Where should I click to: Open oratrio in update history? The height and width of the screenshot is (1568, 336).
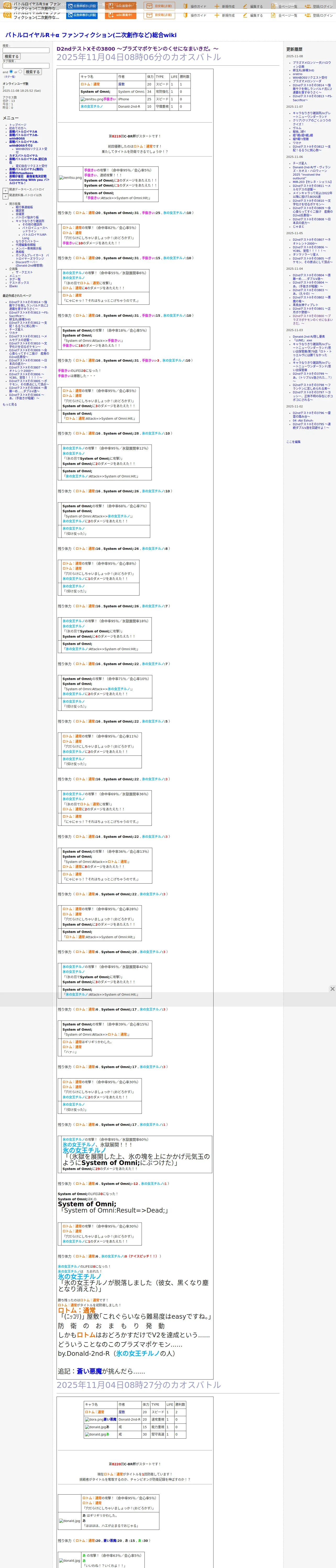[x=297, y=74]
